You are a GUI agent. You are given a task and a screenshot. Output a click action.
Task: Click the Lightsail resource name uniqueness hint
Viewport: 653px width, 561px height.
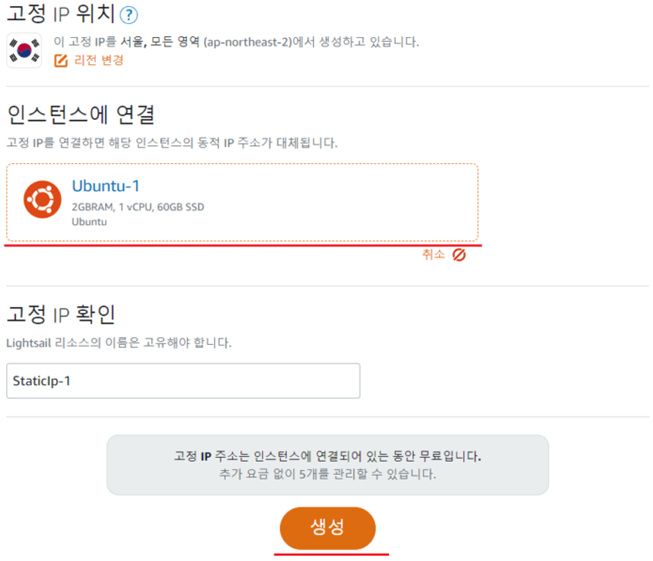click(119, 343)
